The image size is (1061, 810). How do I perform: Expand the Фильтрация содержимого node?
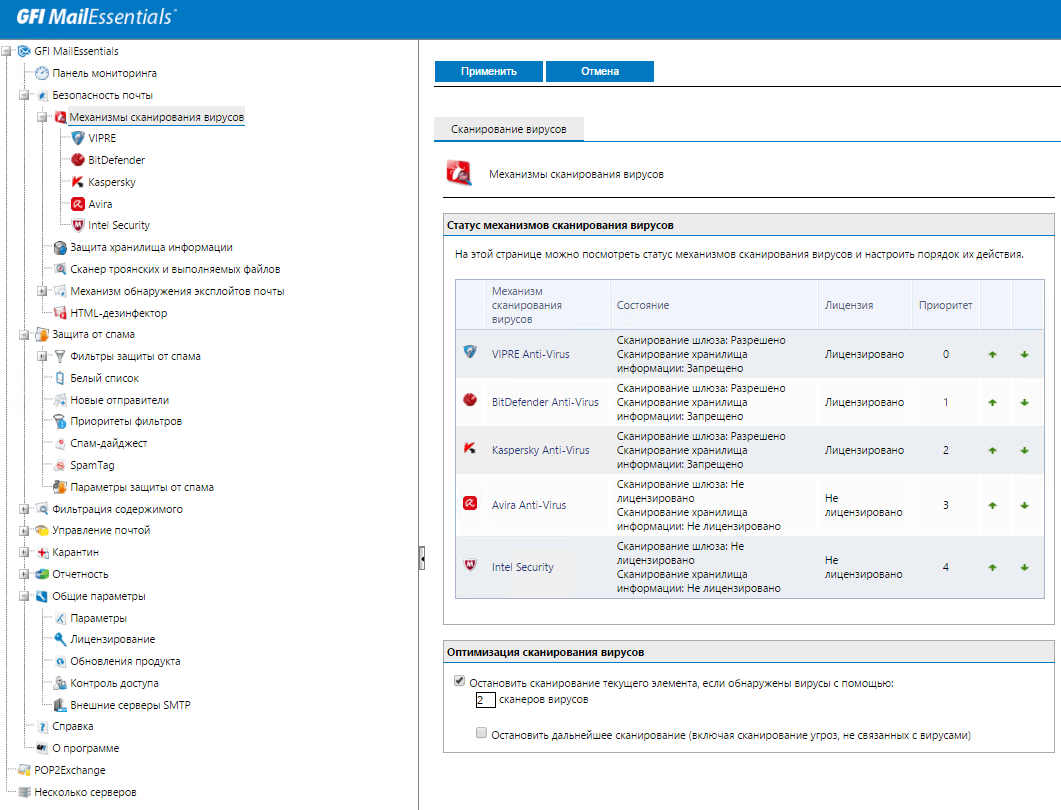24,509
